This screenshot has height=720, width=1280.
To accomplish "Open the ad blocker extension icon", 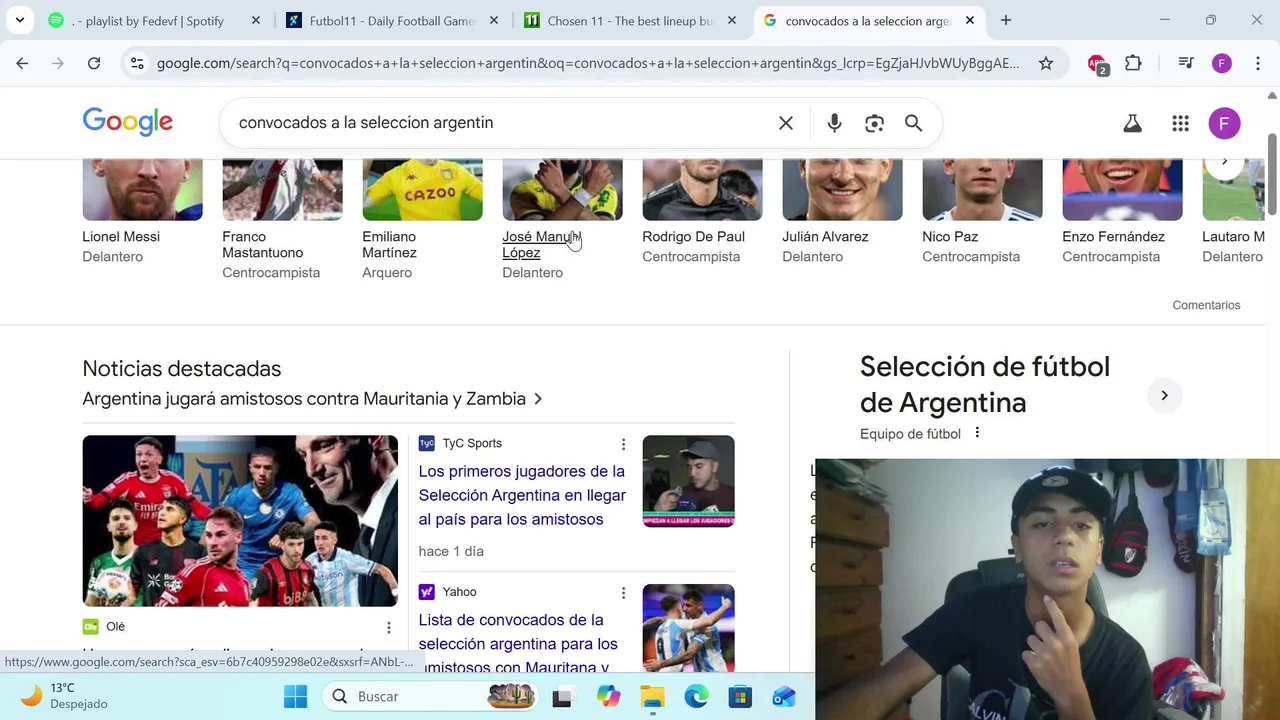I will coord(1097,64).
